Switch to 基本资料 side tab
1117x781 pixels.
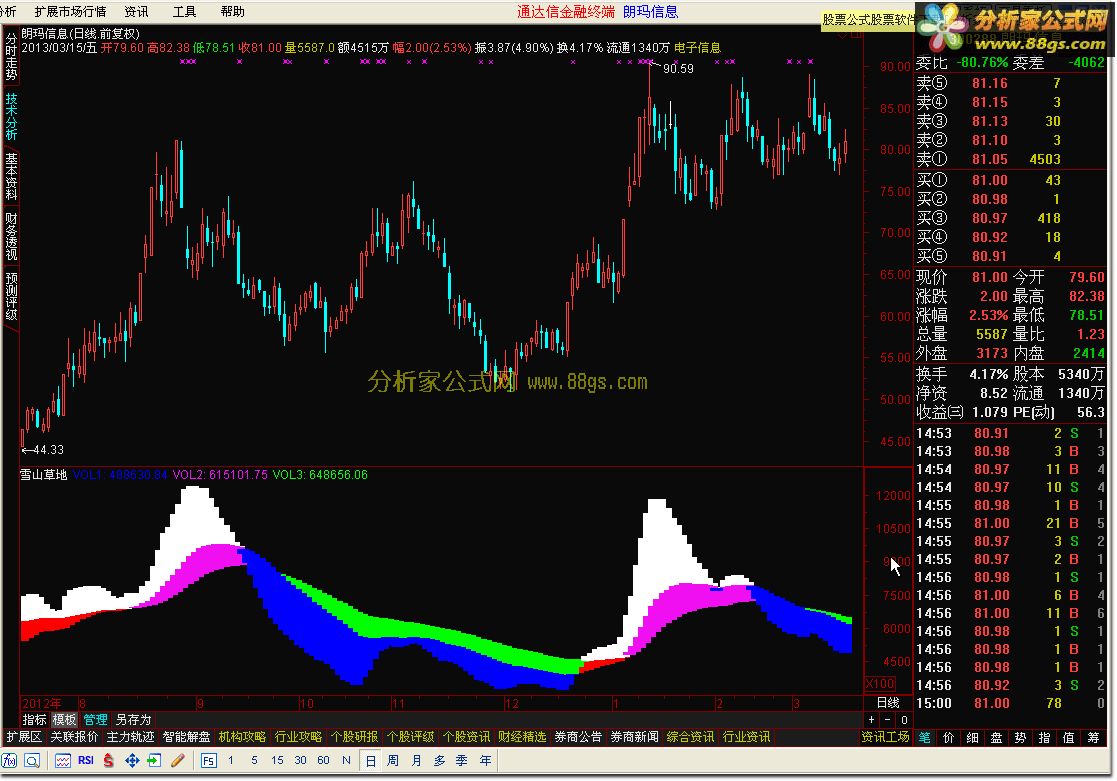[11, 175]
